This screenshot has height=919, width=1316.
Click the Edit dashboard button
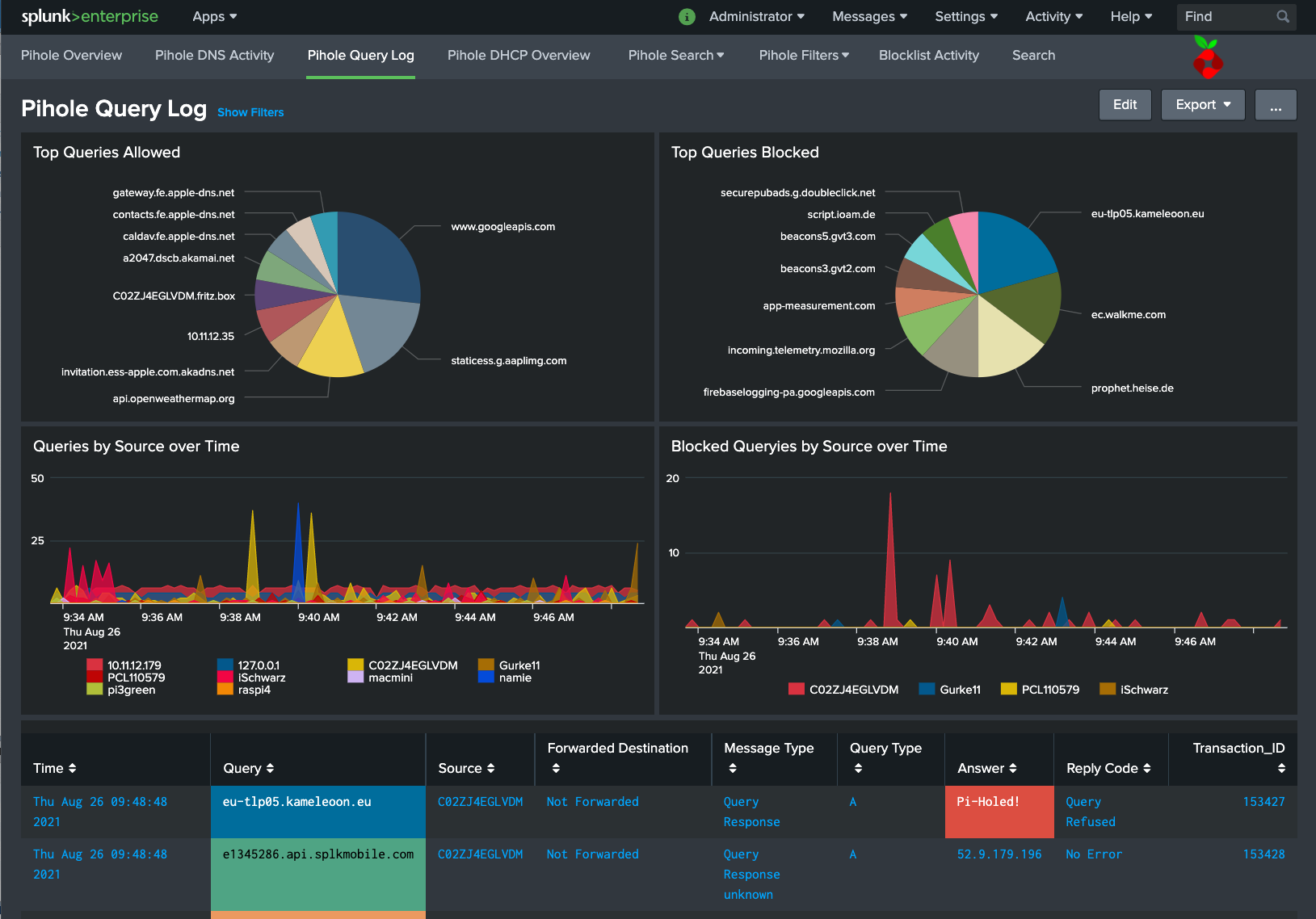tap(1125, 104)
